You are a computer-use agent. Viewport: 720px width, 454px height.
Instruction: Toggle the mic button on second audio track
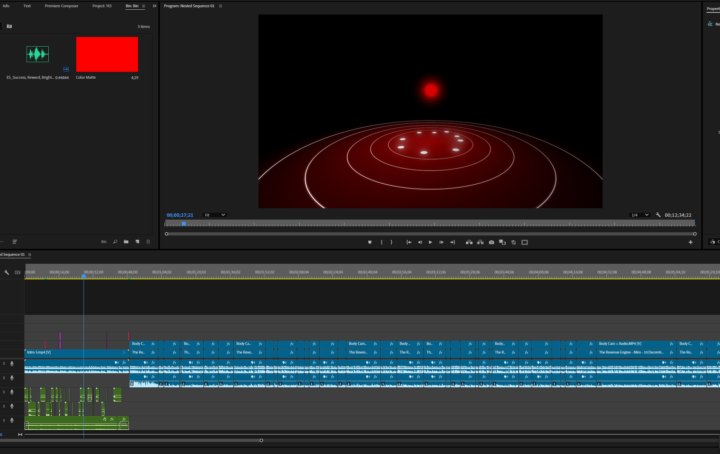tap(12, 377)
